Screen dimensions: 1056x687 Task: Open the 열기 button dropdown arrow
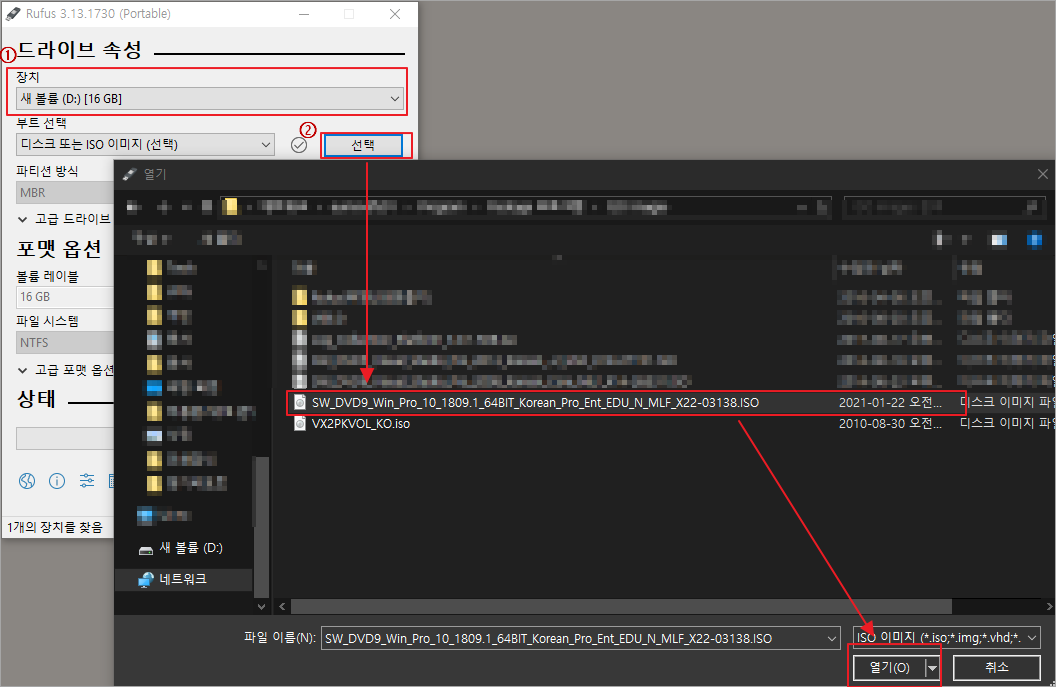click(933, 667)
